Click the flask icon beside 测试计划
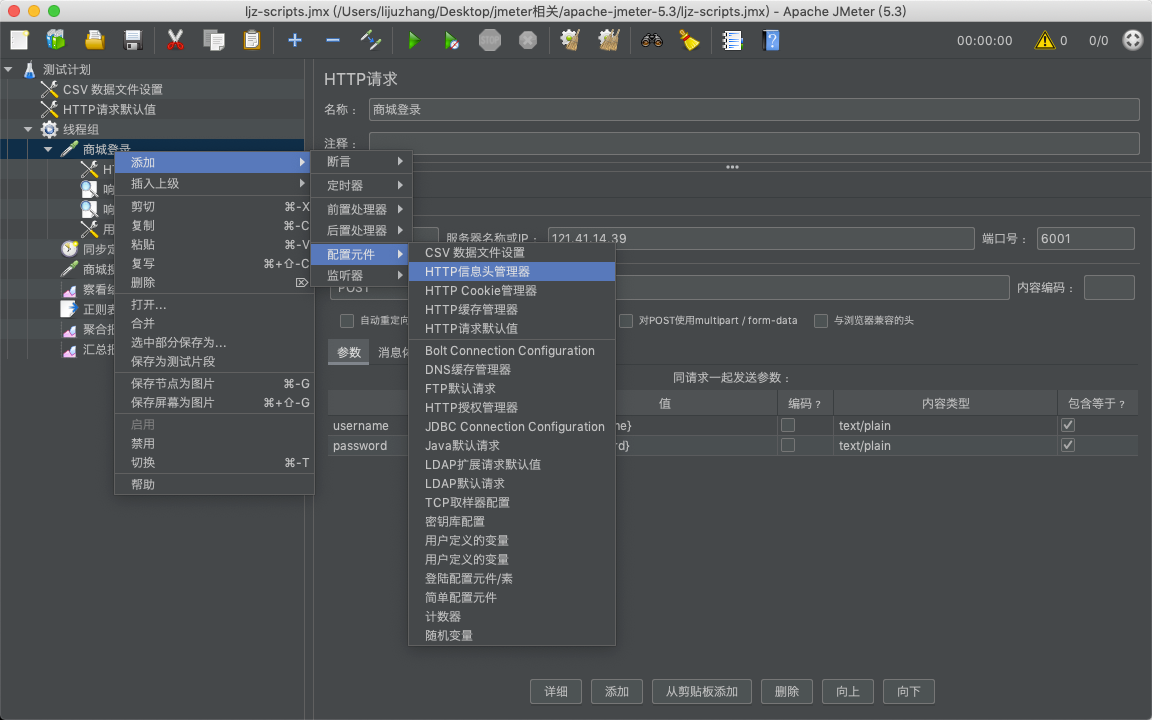This screenshot has height=720, width=1152. point(29,70)
